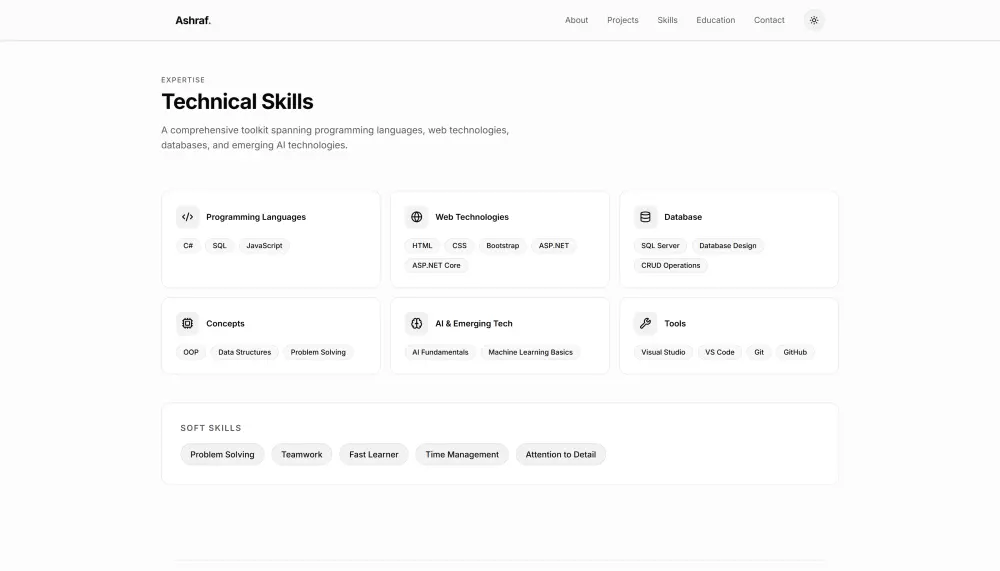Click the Tools wrench icon
This screenshot has height=571, width=1000.
tap(645, 324)
